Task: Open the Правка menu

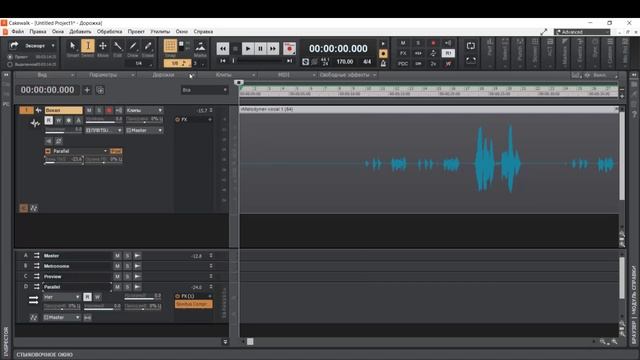Action: pyautogui.click(x=38, y=31)
